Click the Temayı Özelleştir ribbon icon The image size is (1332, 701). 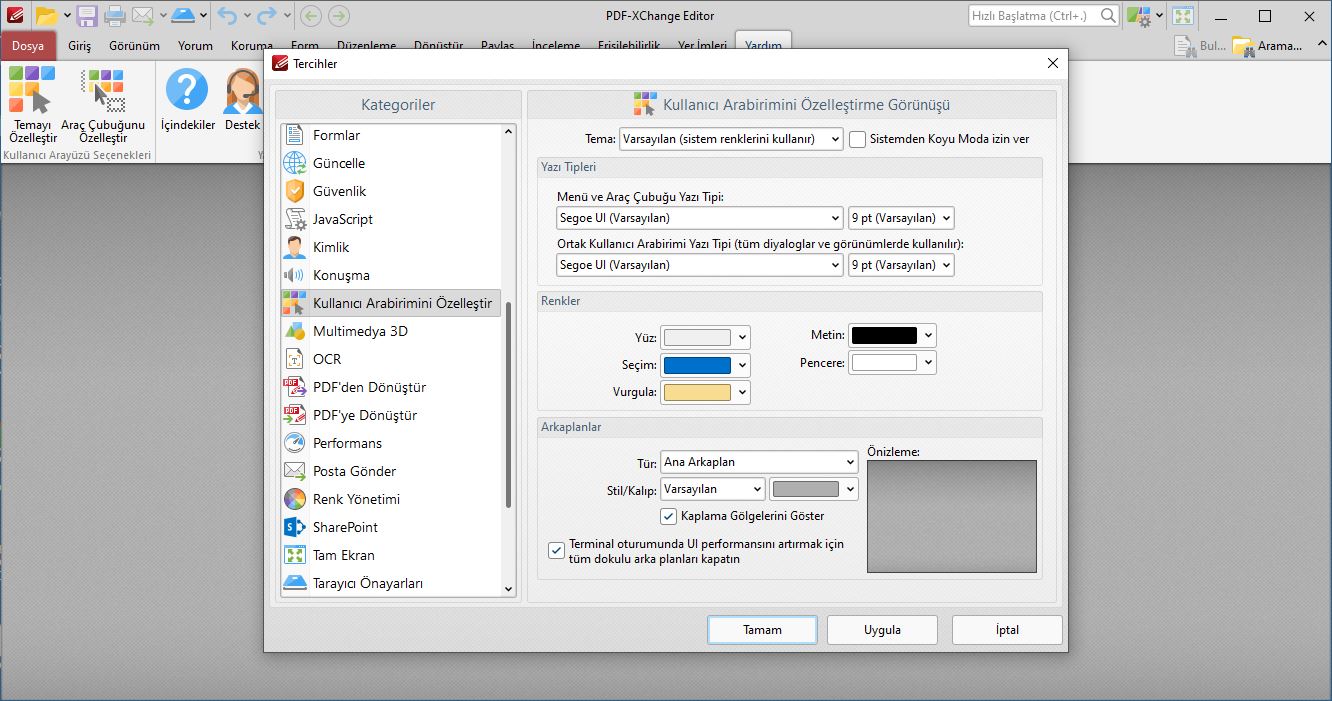coord(33,104)
